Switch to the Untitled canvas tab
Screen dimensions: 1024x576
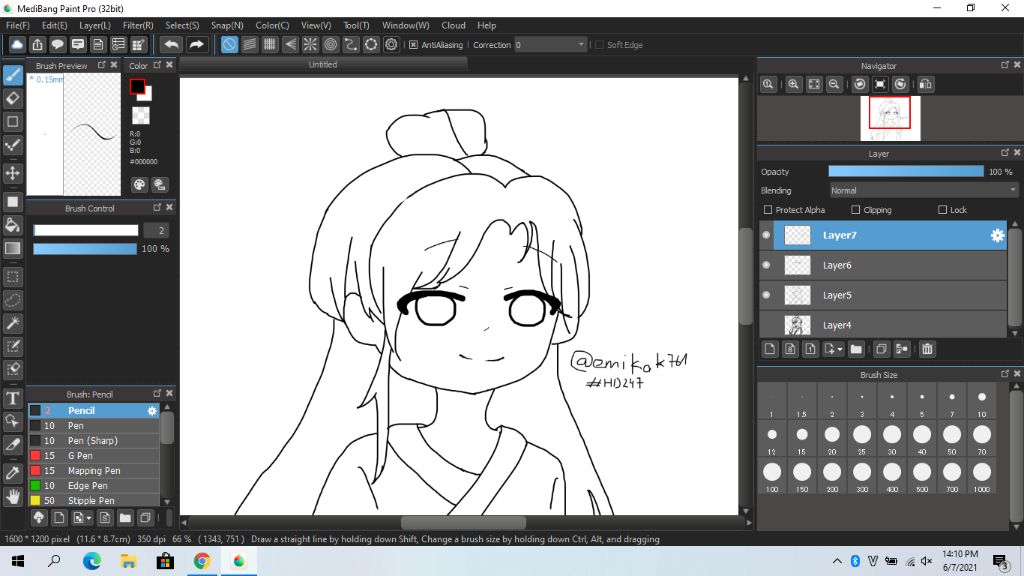[323, 65]
